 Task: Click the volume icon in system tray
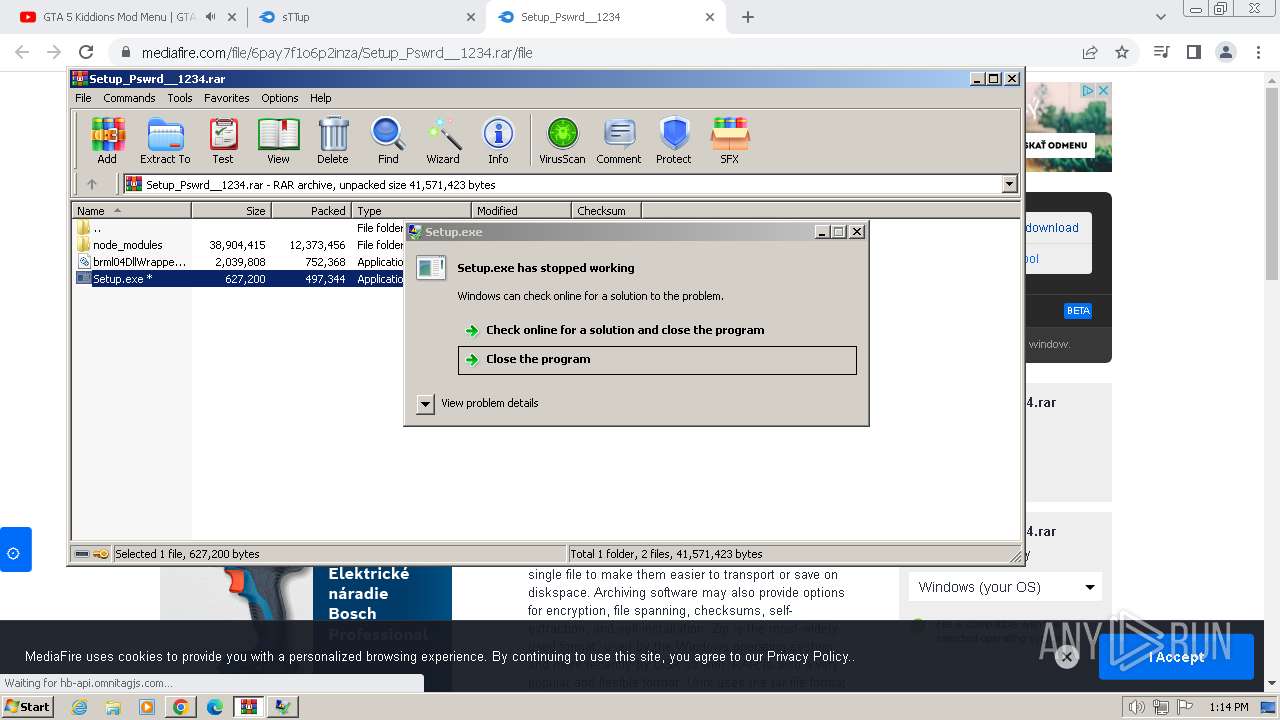click(x=1136, y=707)
